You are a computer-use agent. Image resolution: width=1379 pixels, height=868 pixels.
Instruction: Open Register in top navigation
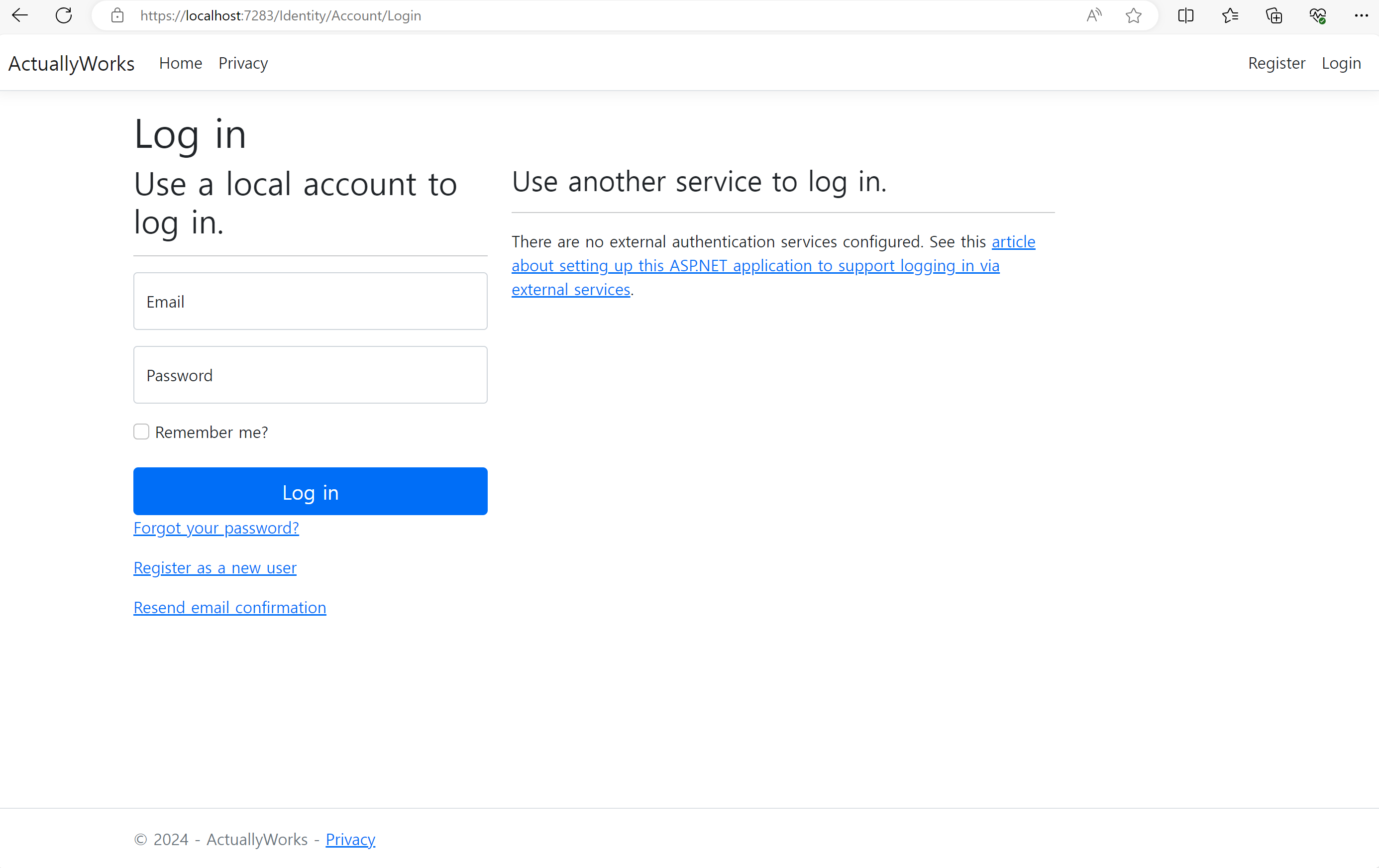pyautogui.click(x=1276, y=63)
